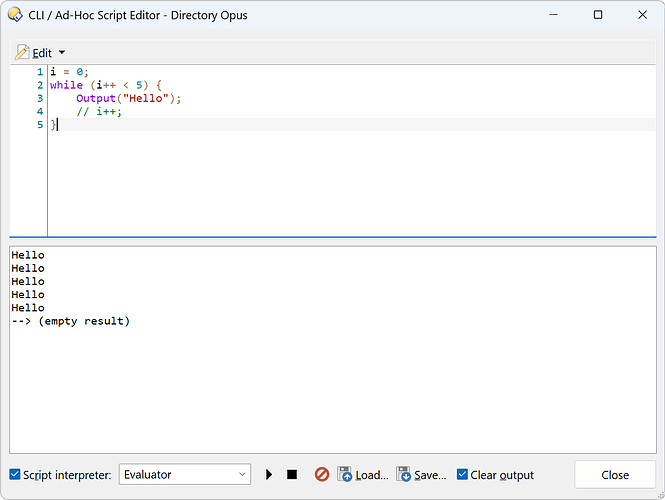This screenshot has height=500, width=665.
Task: Open the Edit menu
Action: click(42, 52)
